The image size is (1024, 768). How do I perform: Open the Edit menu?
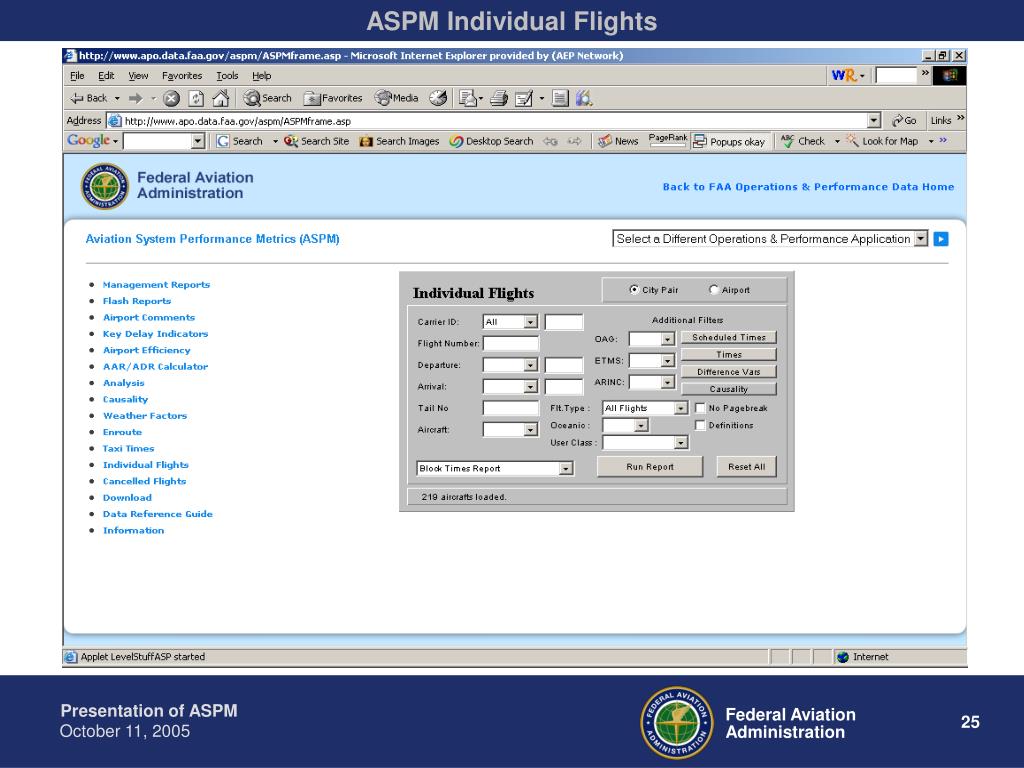(x=106, y=76)
